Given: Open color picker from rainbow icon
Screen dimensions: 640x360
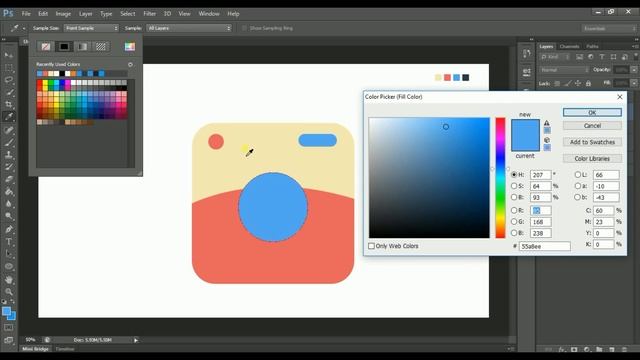Looking at the screenshot, I should click(x=130, y=47).
